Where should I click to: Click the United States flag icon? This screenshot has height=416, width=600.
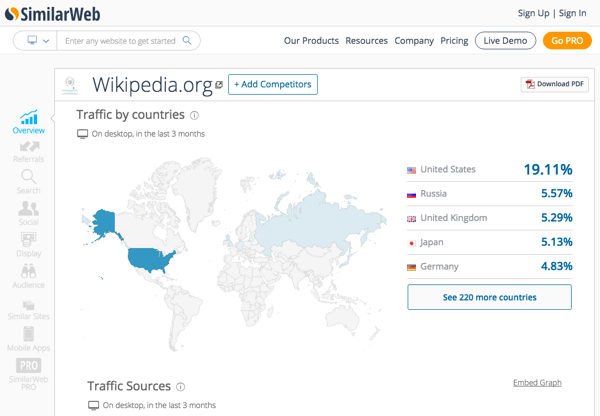tap(411, 170)
